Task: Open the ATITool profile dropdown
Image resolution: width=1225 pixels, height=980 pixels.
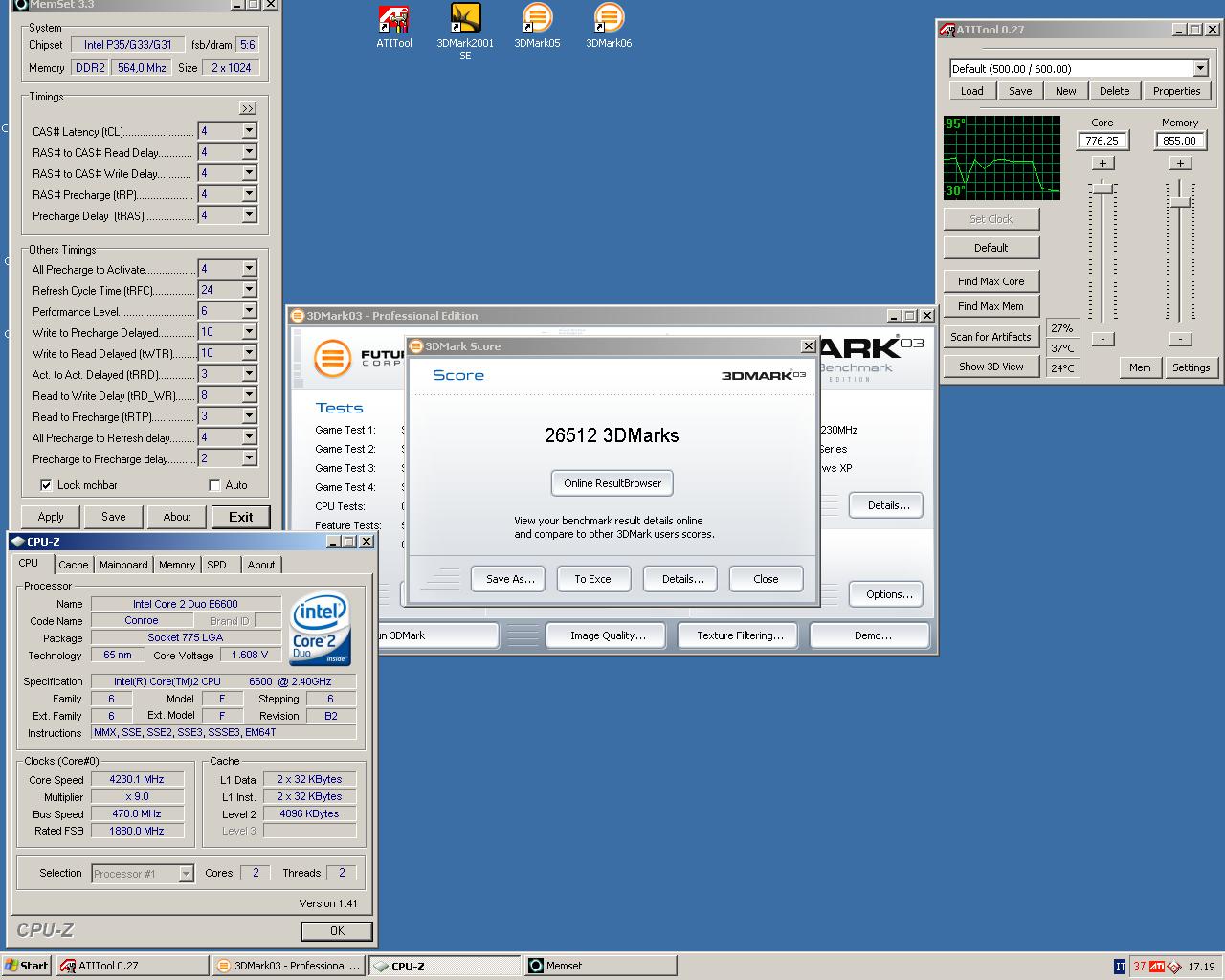Action: click(1200, 68)
